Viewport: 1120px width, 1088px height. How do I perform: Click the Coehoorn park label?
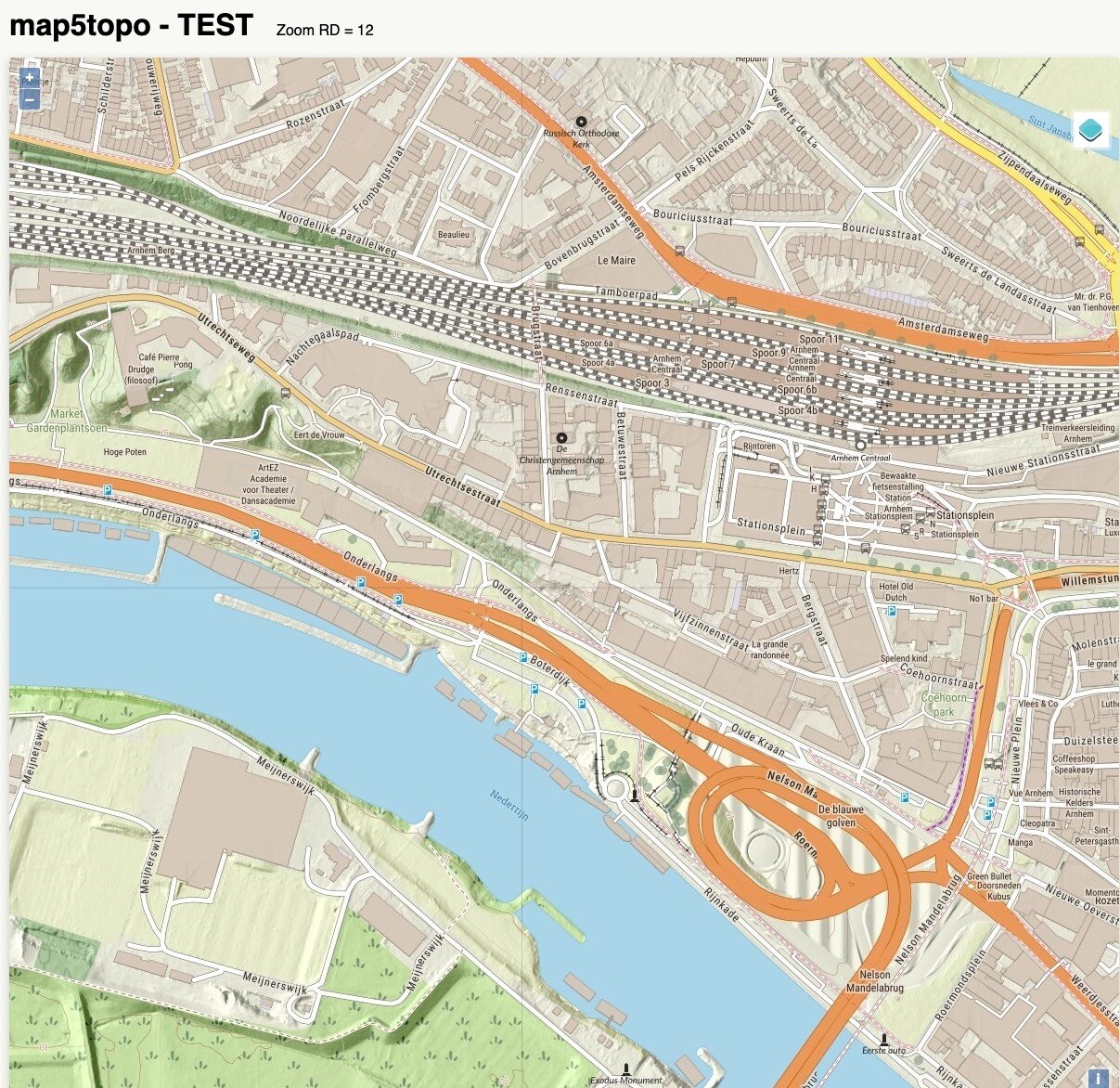(944, 705)
